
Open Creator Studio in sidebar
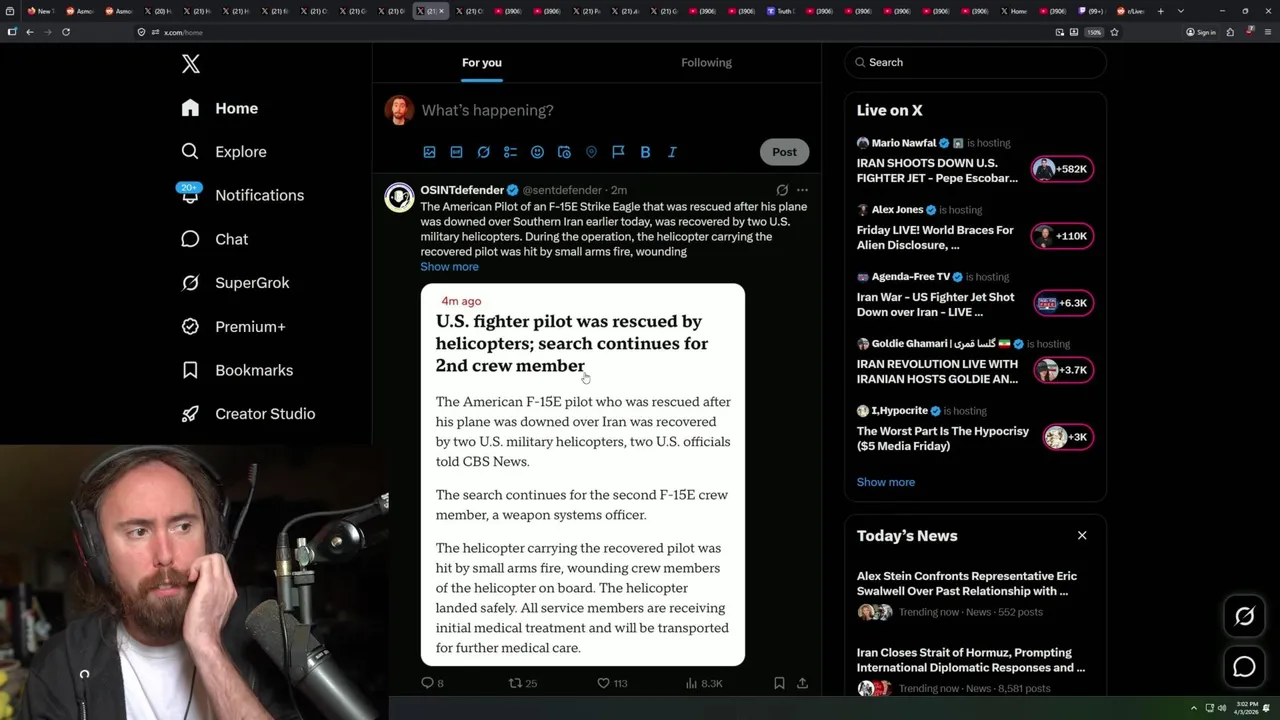point(248,414)
